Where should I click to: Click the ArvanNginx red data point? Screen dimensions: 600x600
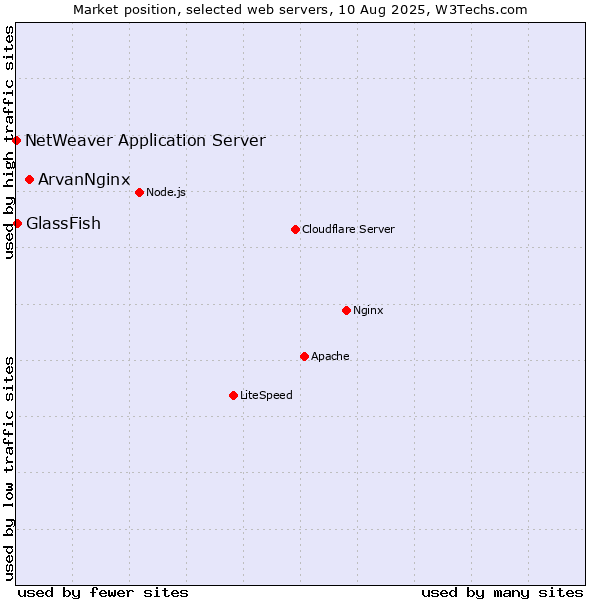(29, 179)
